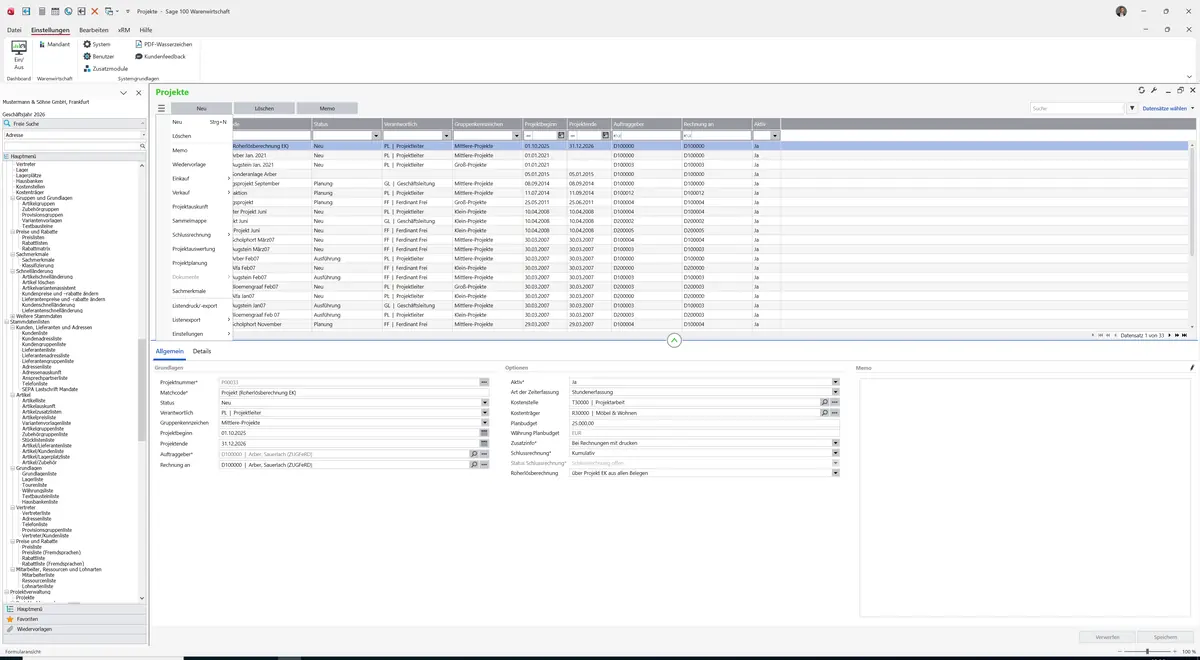Viewport: 1200px width, 660px height.
Task: Click the Speichern button
Action: tap(1165, 637)
